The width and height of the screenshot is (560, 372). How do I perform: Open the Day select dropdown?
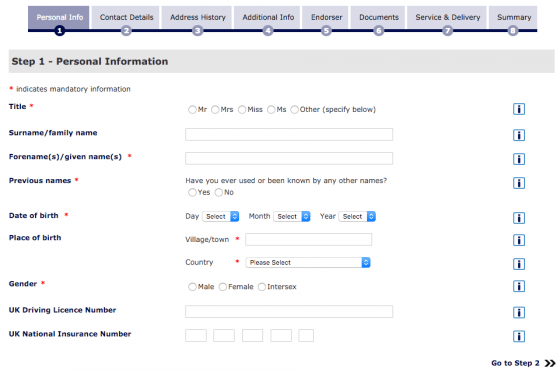[x=220, y=216]
